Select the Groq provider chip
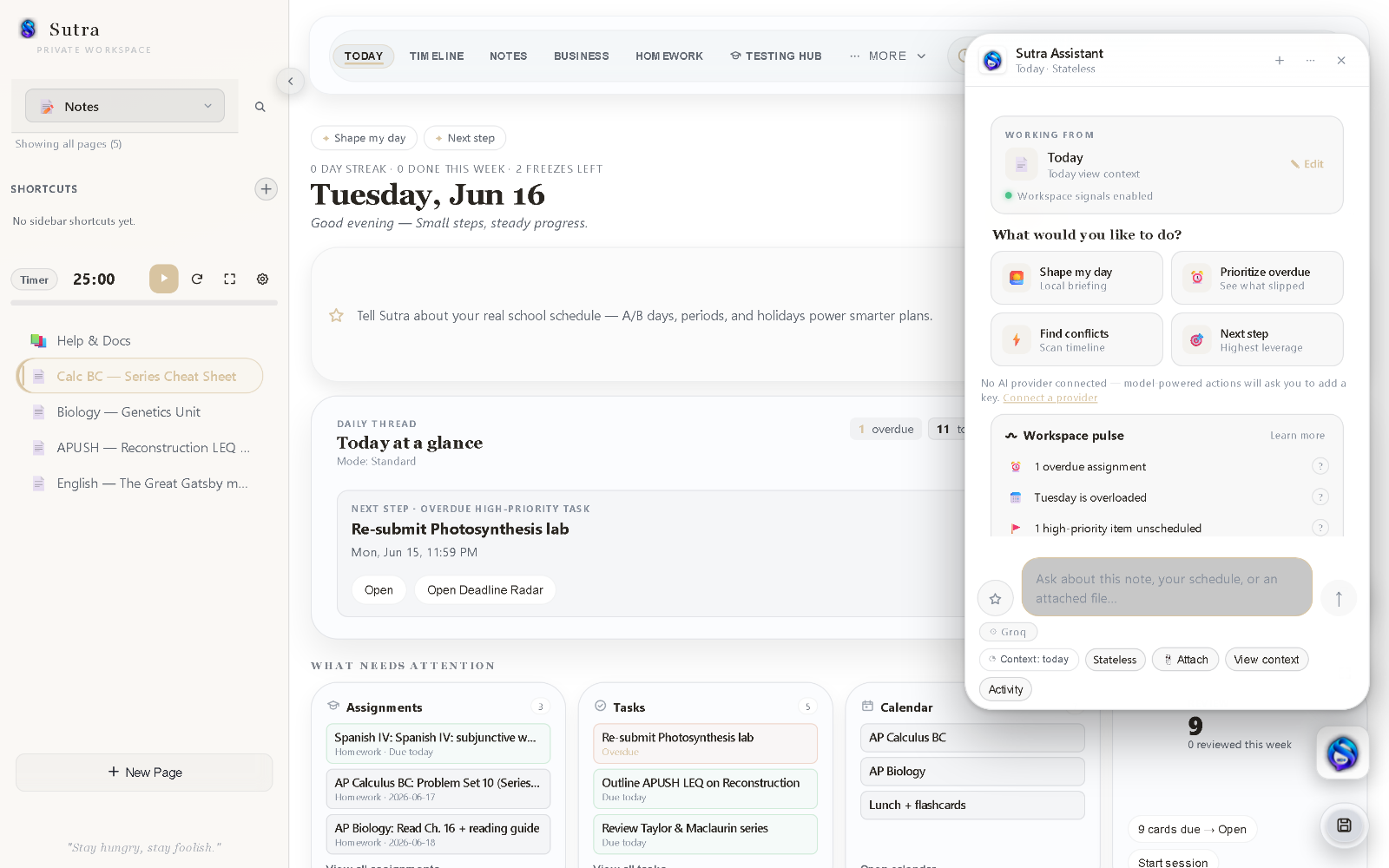Viewport: 1389px width, 868px height. (1008, 632)
